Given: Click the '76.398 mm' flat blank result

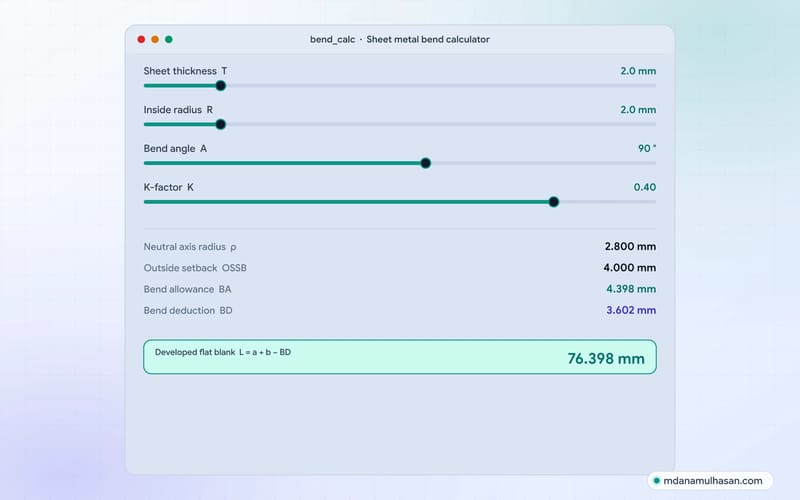Looking at the screenshot, I should pyautogui.click(x=606, y=359).
